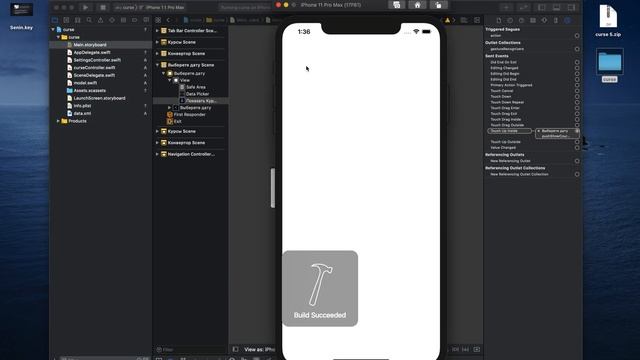Open the Breakpoint navigator icon
Screen dimensions: 640x360
click(x=135, y=20)
